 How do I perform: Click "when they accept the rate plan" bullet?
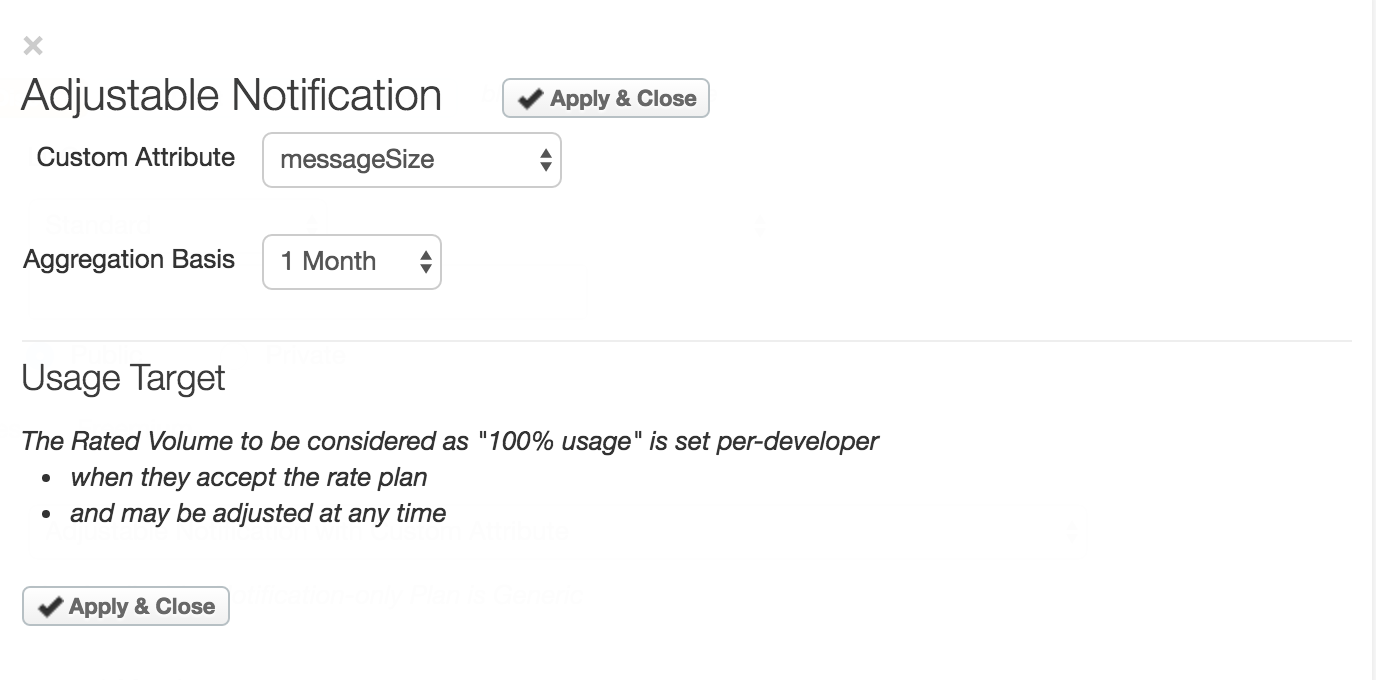pyautogui.click(x=249, y=477)
